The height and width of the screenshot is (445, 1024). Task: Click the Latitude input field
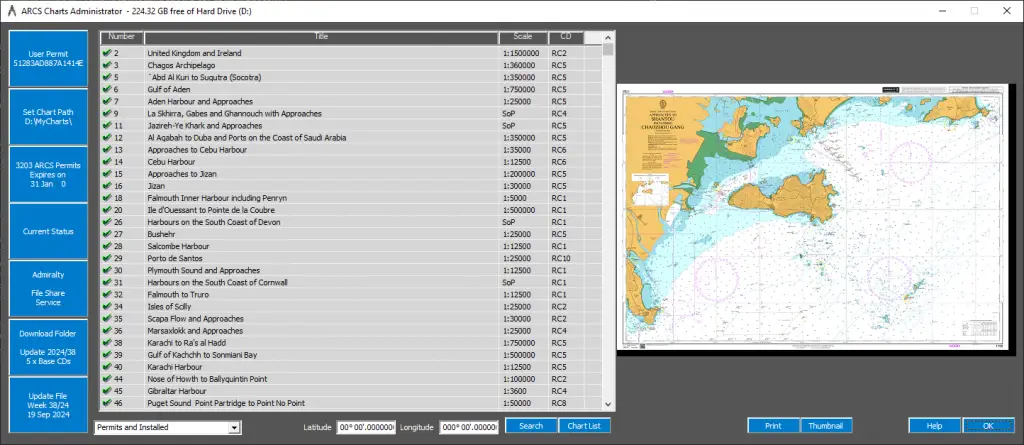[366, 427]
